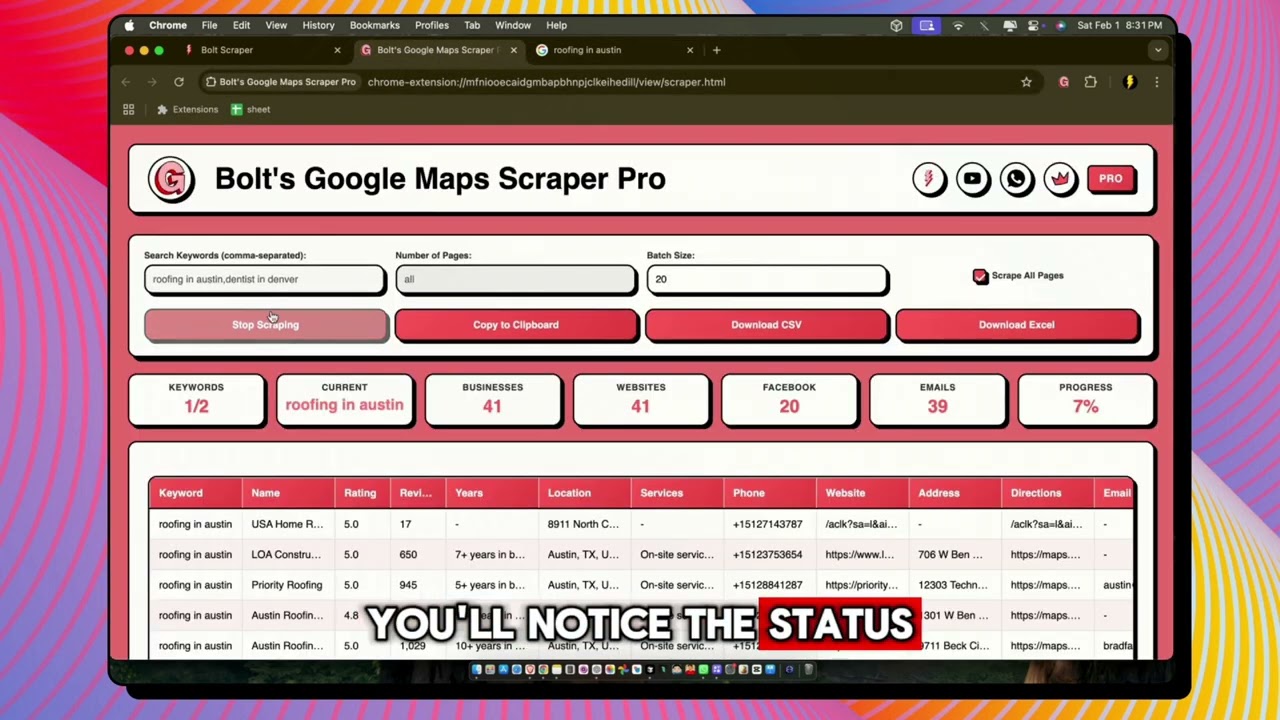Click the green sheet icon in the bookmarks bar
The height and width of the screenshot is (720, 1280).
tap(239, 109)
